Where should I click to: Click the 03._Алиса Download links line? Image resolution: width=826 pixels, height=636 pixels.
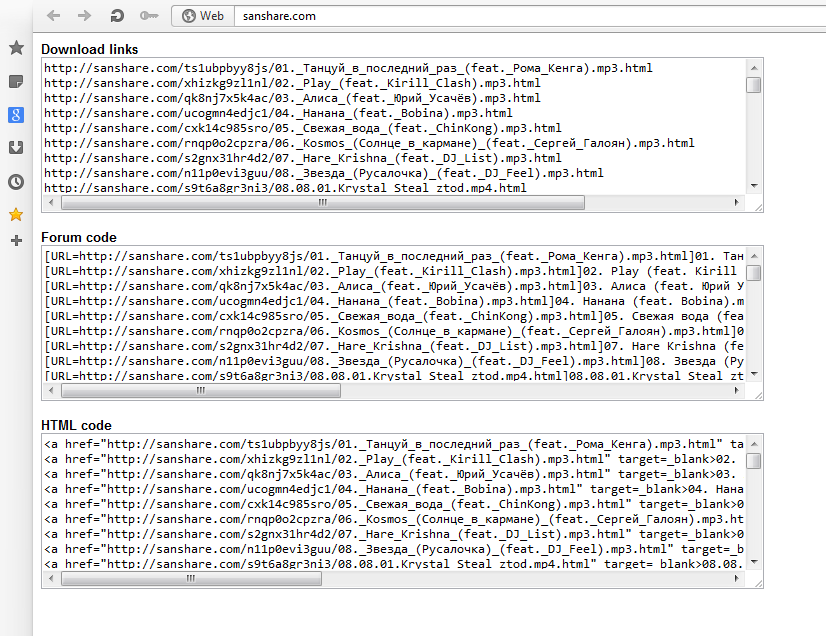pyautogui.click(x=292, y=98)
